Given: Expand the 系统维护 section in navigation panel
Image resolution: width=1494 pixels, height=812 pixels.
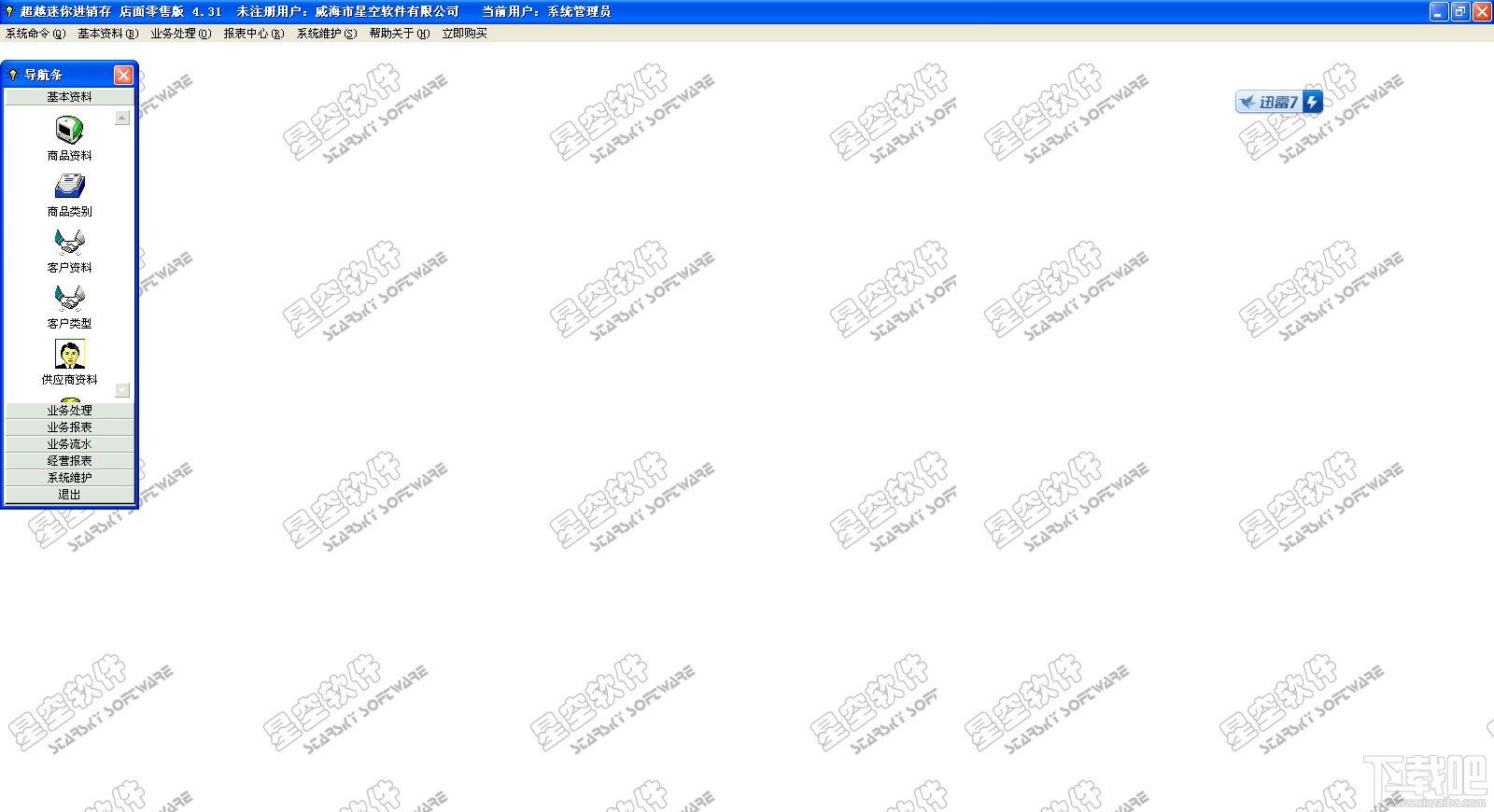Looking at the screenshot, I should [x=70, y=478].
